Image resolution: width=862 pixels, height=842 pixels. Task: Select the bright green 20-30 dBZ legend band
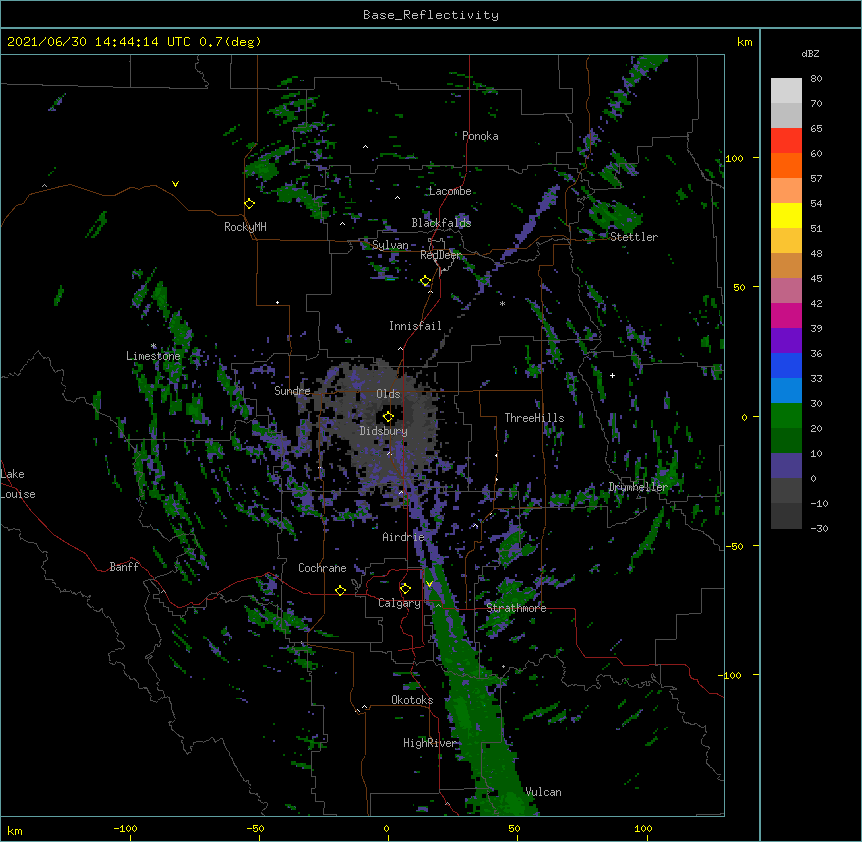pyautogui.click(x=786, y=416)
